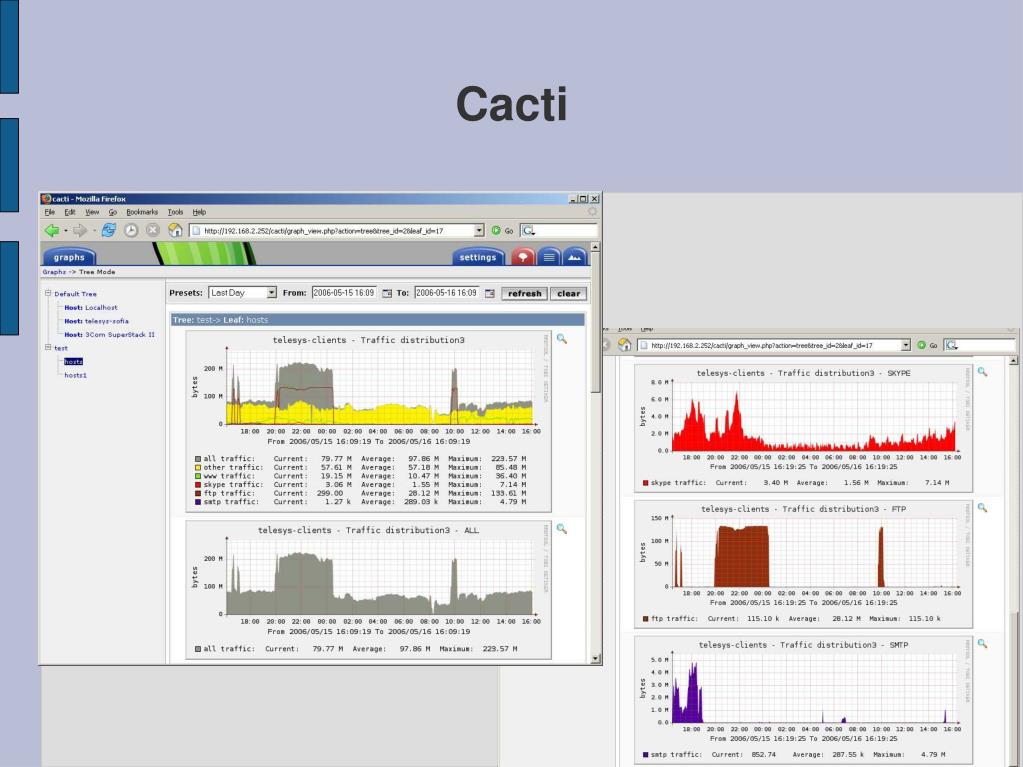This screenshot has width=1023, height=767.
Task: Click the Traffic distribution3 SMTP graph image
Action: coord(804,700)
